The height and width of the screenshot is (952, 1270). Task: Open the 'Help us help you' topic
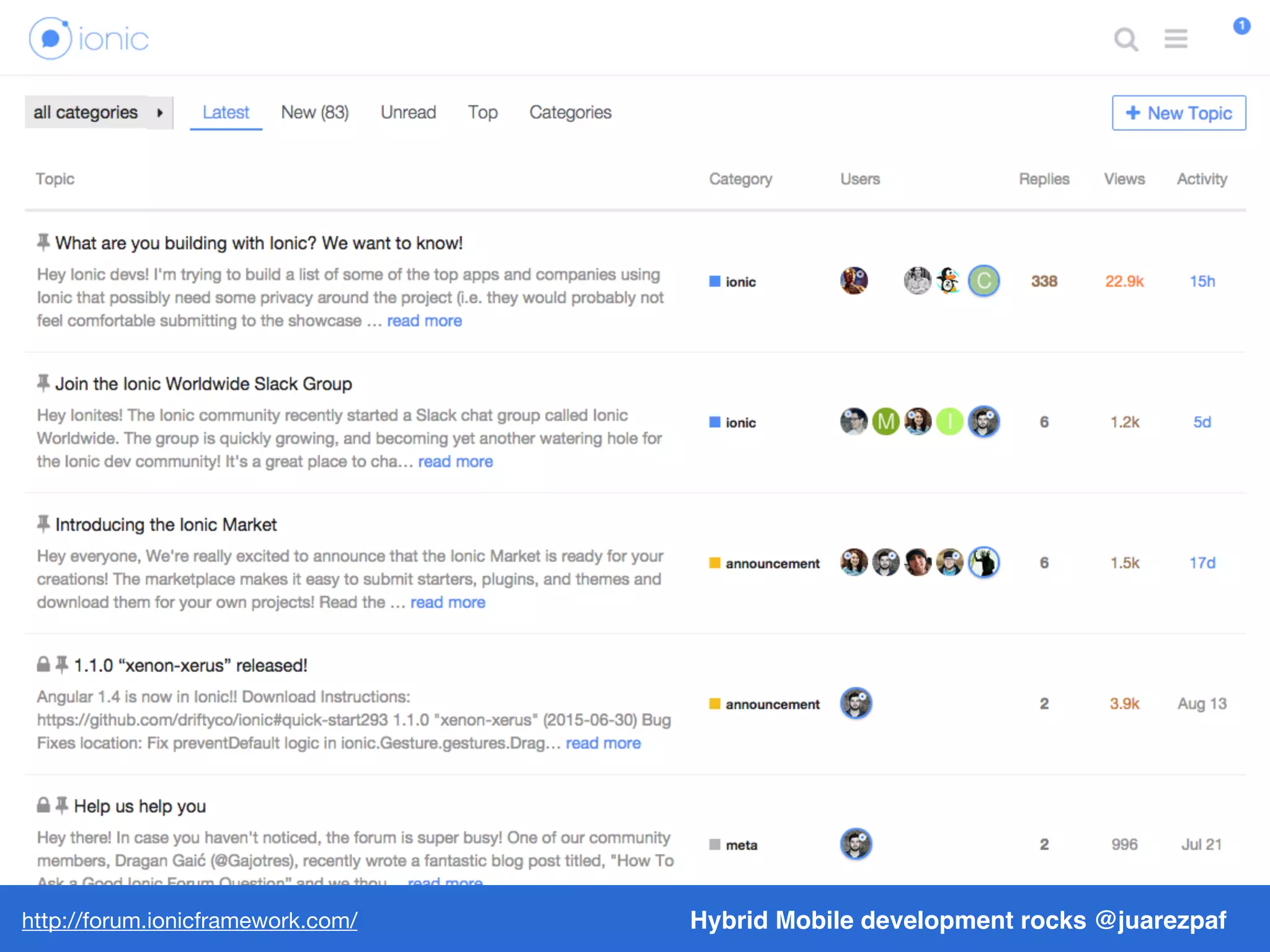click(x=140, y=806)
